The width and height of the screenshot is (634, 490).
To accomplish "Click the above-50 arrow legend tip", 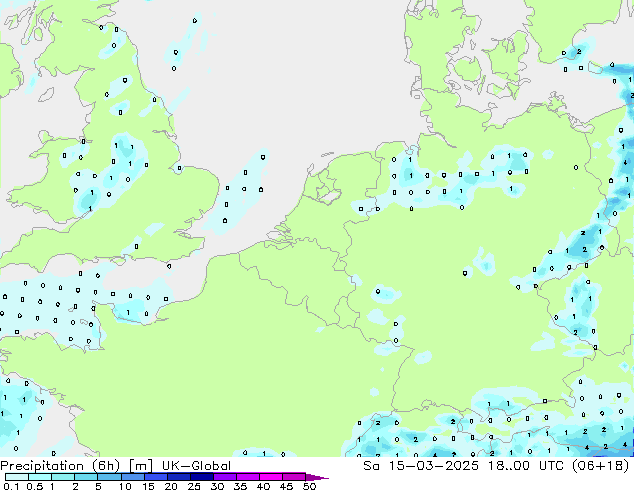I will coord(317,477).
